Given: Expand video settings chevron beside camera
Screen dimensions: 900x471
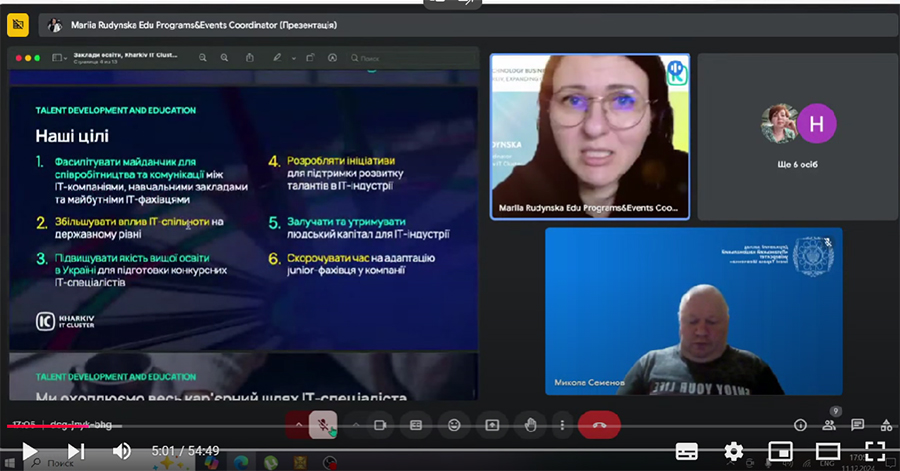Looking at the screenshot, I should 356,425.
